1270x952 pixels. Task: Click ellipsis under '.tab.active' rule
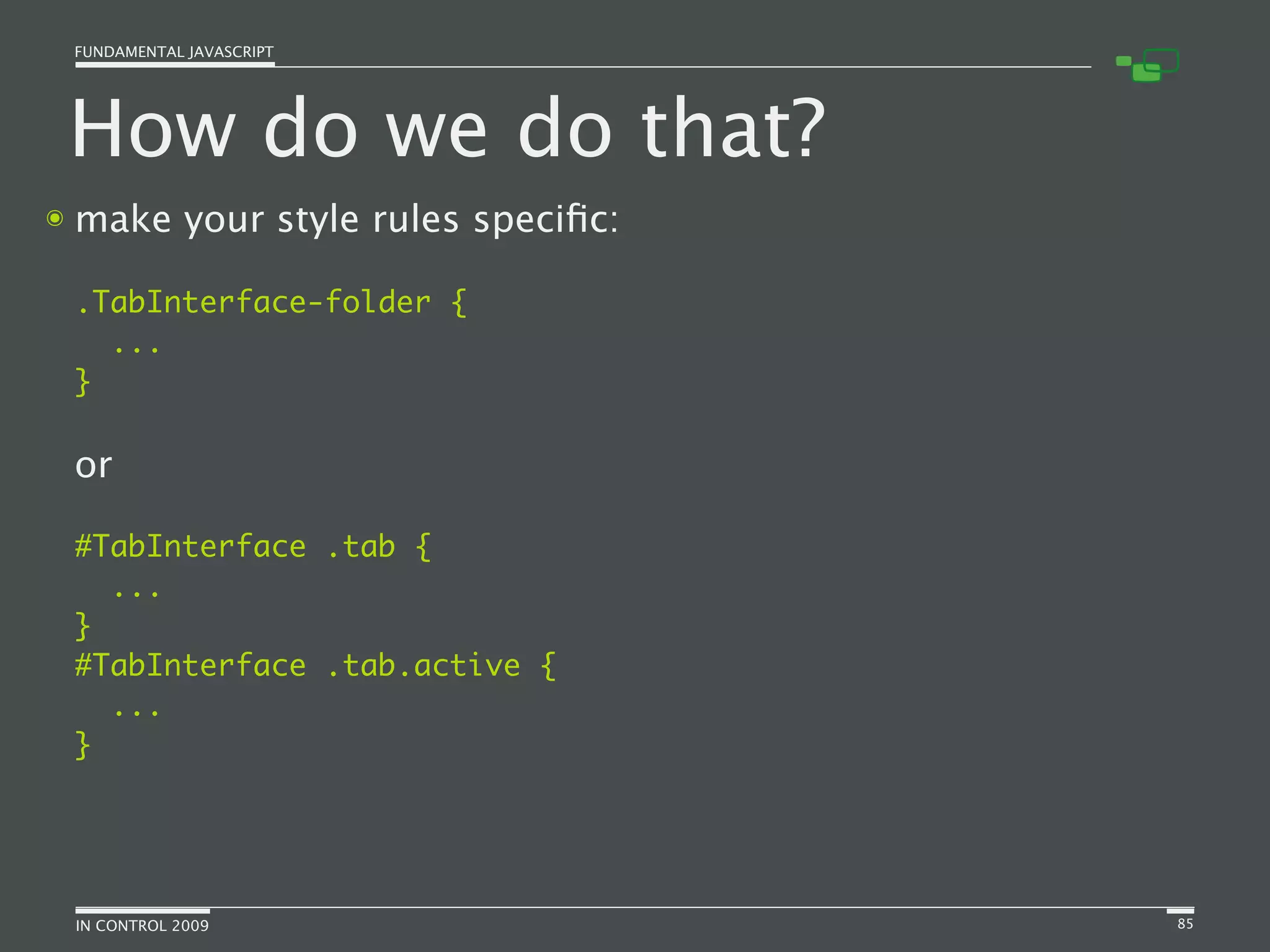136,712
